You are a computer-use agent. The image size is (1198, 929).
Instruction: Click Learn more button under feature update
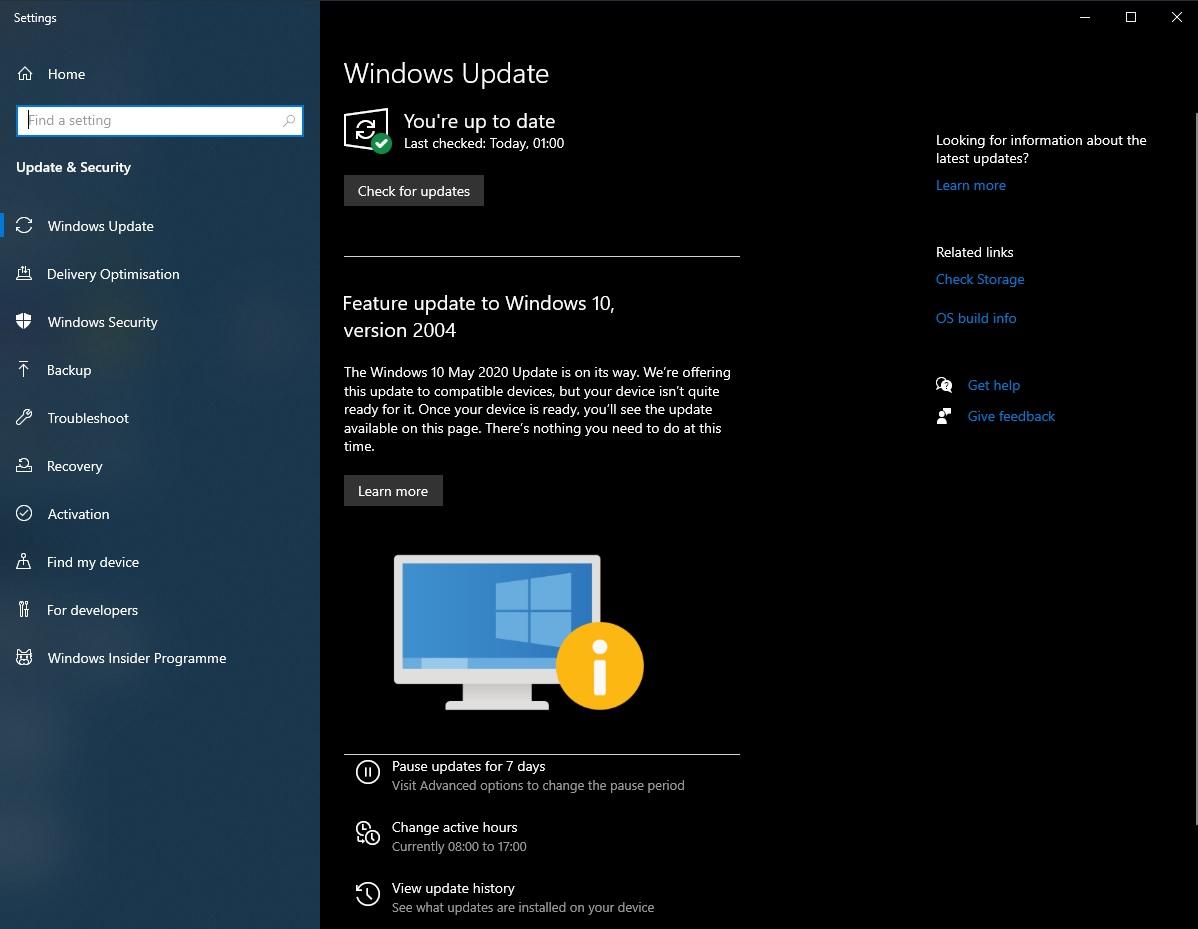pyautogui.click(x=393, y=491)
